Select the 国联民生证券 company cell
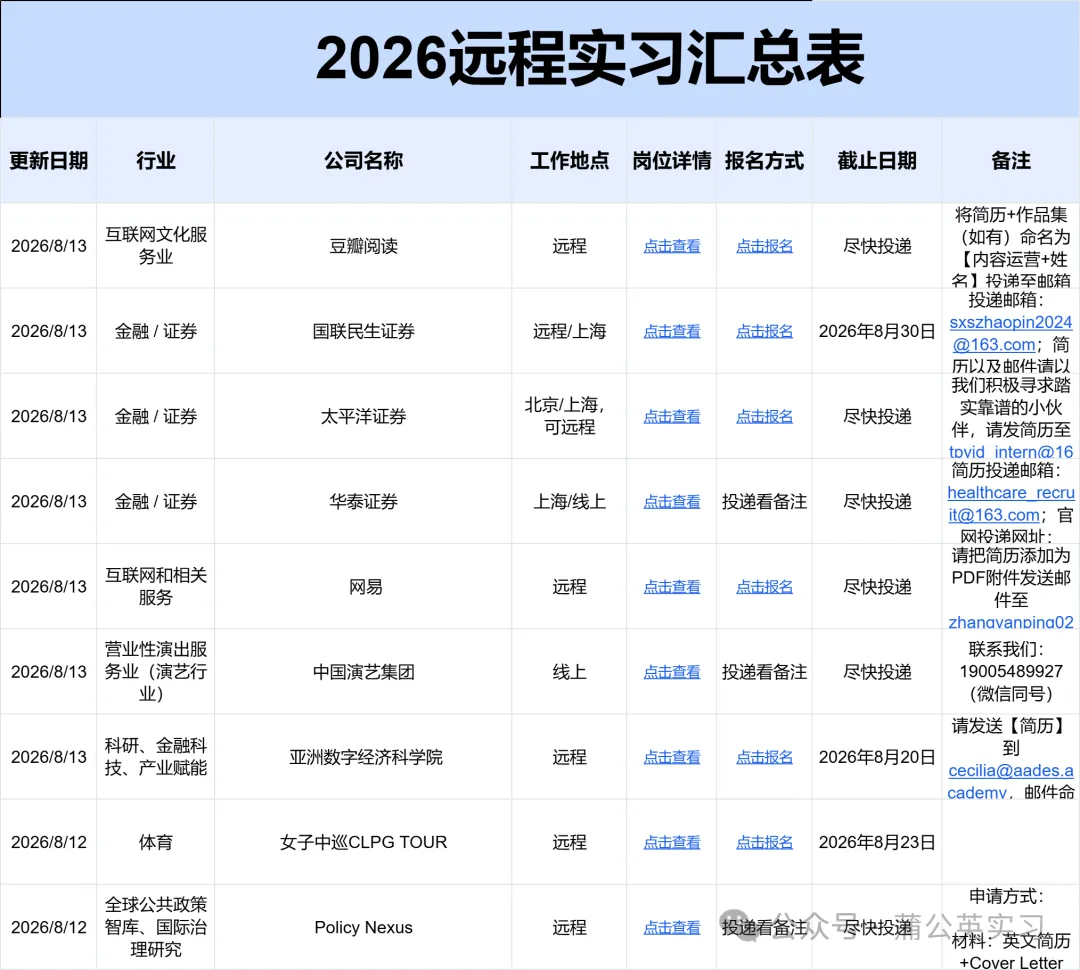This screenshot has width=1080, height=970. tap(363, 331)
